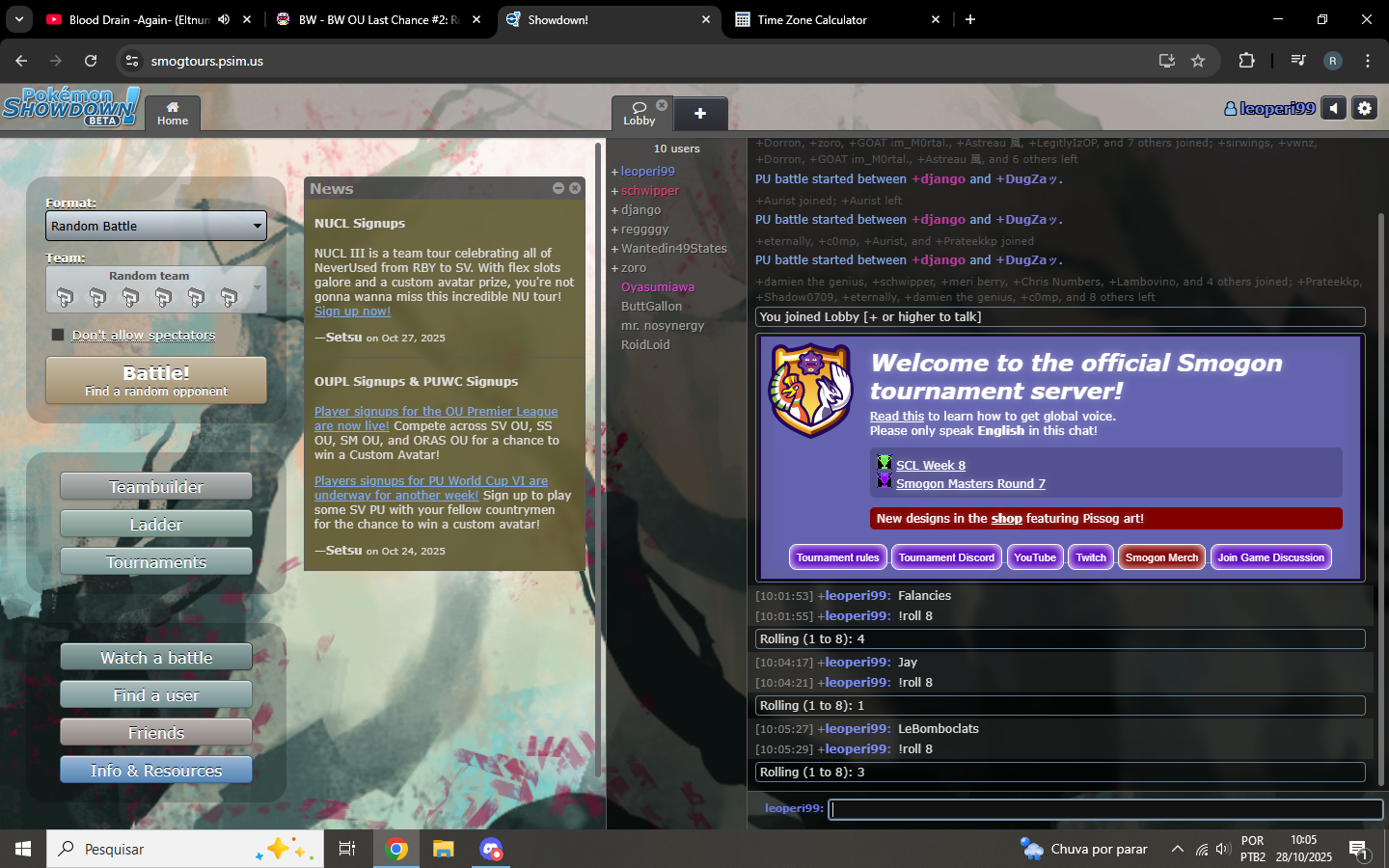Mute sound with the speaker button
This screenshot has width=1389, height=868.
coord(1334,109)
